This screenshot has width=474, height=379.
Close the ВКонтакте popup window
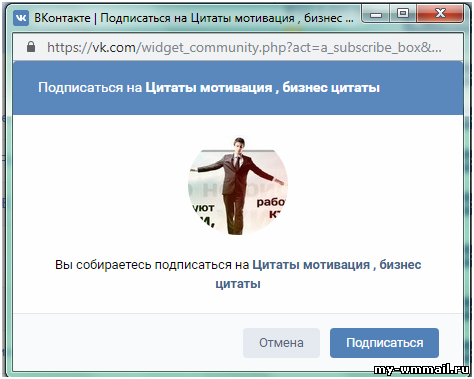tap(440, 14)
